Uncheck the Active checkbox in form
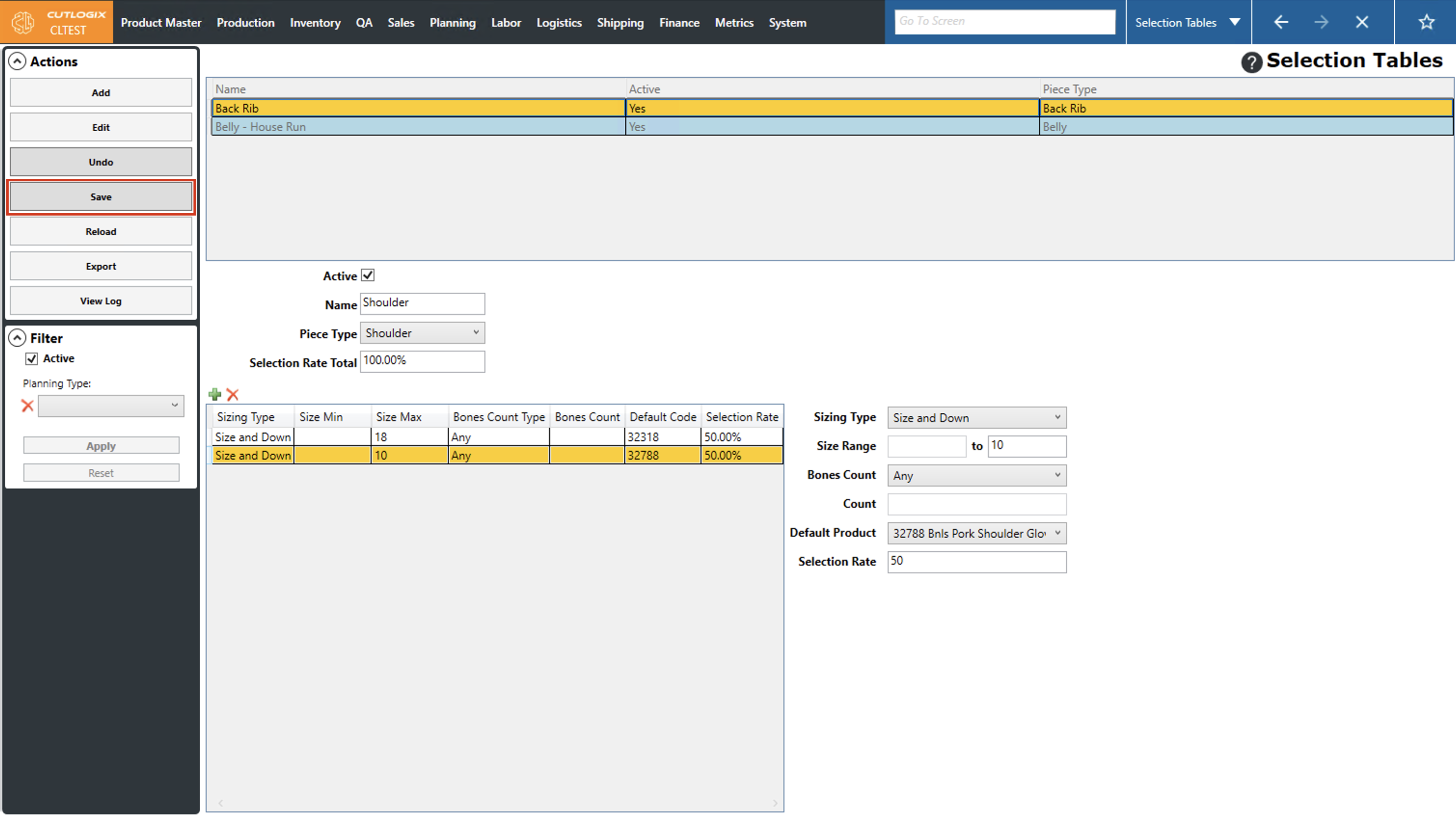The image size is (1456, 815). pos(368,275)
